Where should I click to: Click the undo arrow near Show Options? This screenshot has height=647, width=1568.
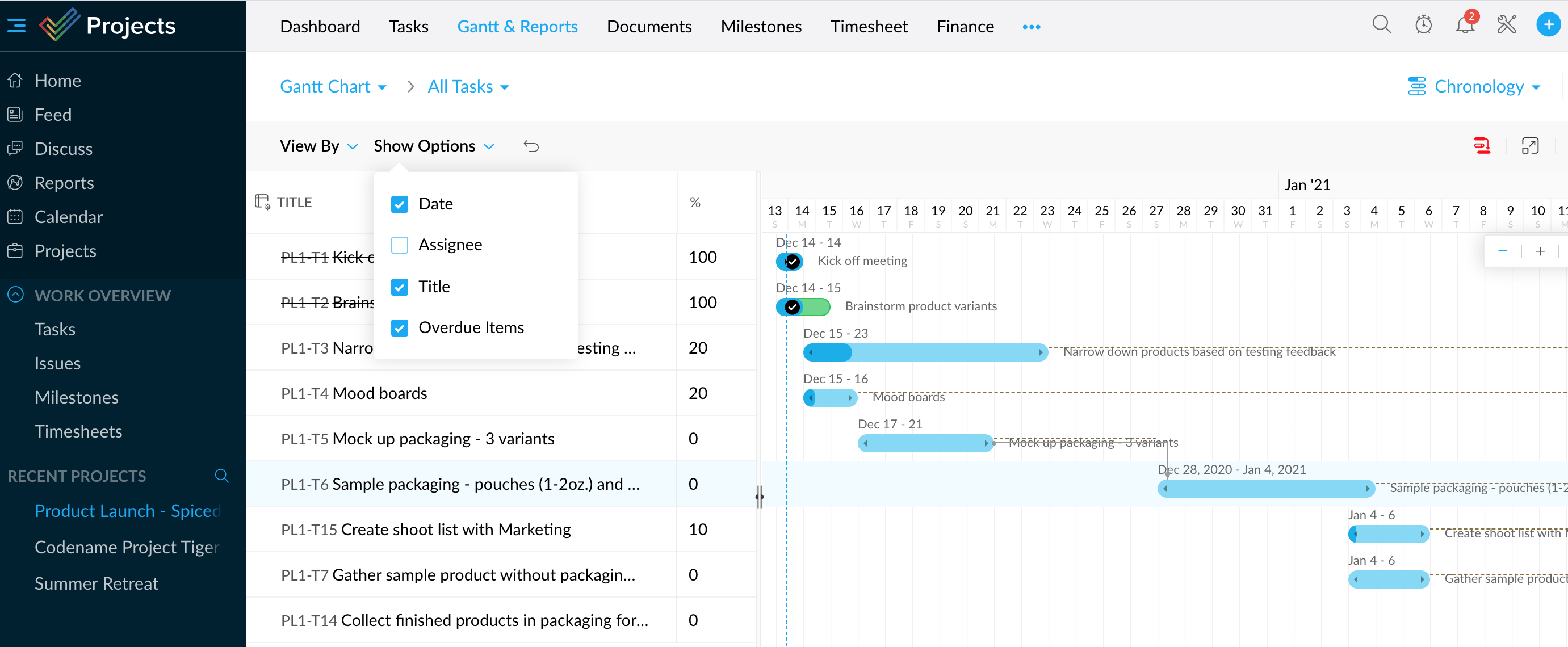coord(531,145)
